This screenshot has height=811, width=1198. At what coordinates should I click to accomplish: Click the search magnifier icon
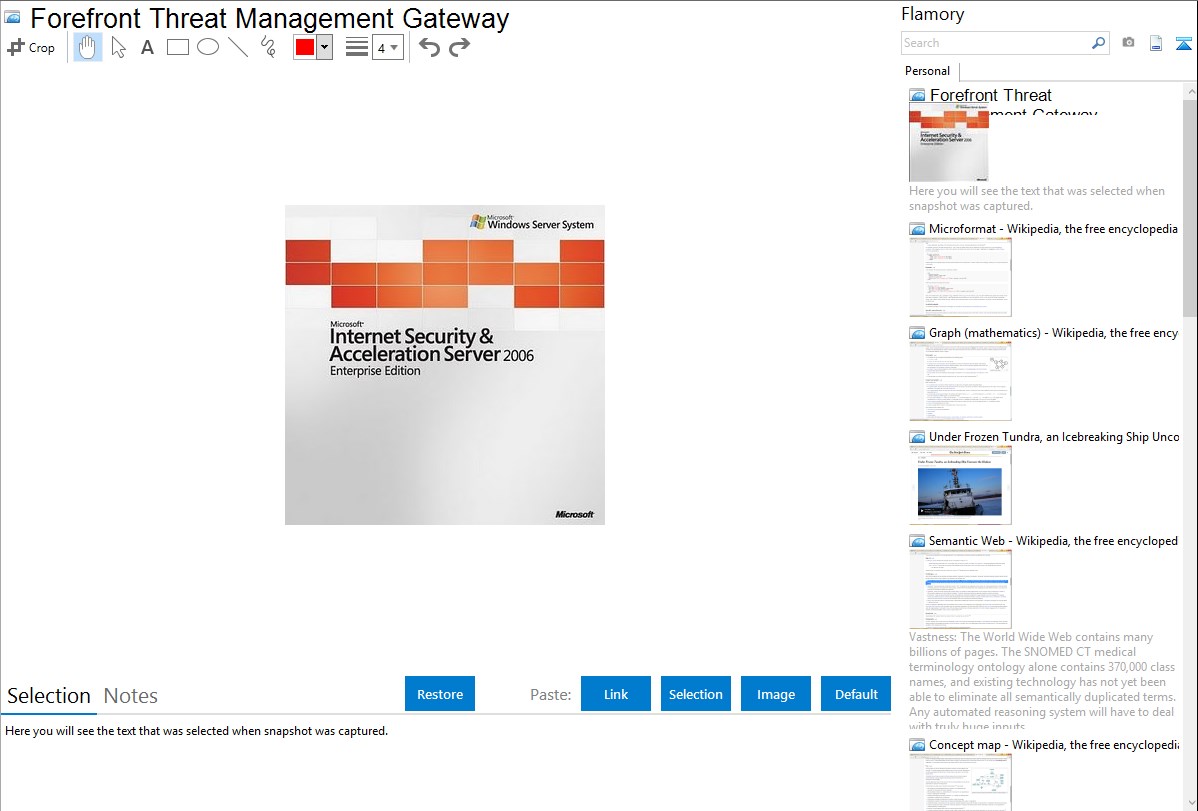(x=1099, y=43)
